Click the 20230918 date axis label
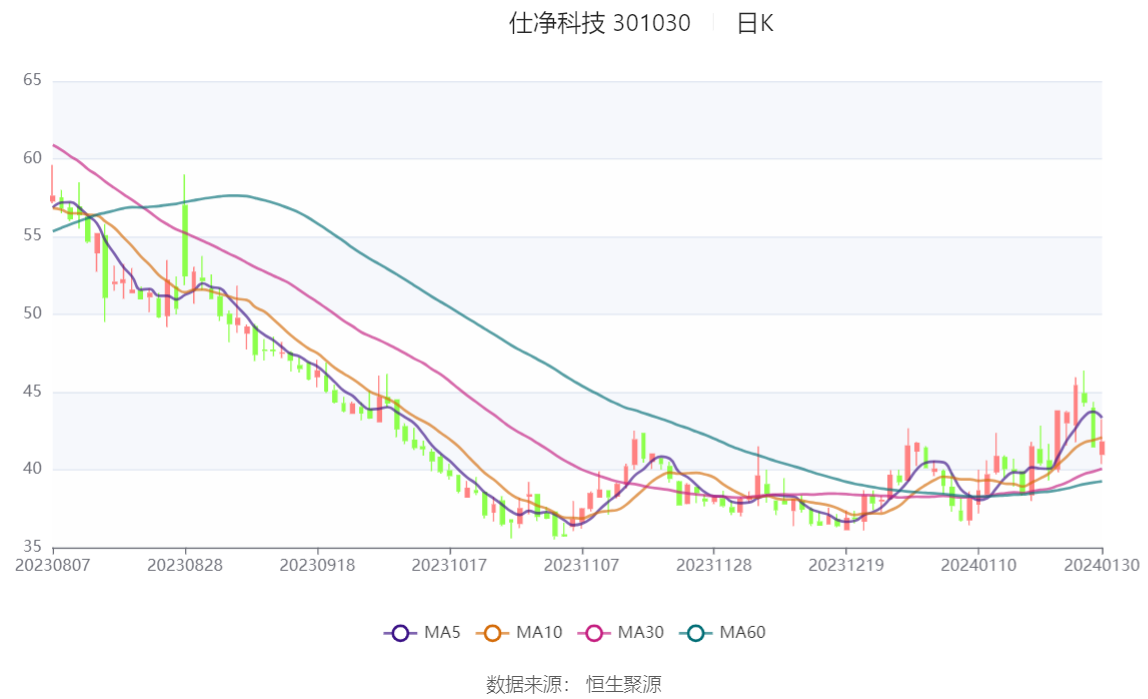This screenshot has width=1148, height=699. tap(317, 566)
